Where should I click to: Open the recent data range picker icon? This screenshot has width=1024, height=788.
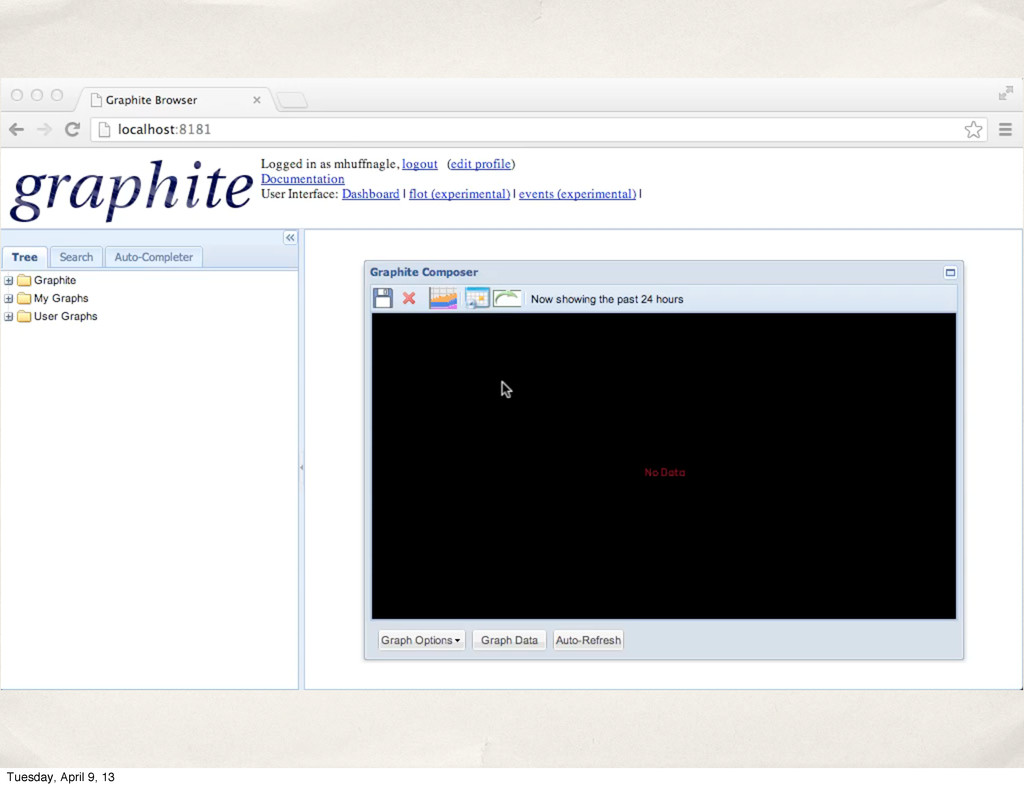(443, 298)
